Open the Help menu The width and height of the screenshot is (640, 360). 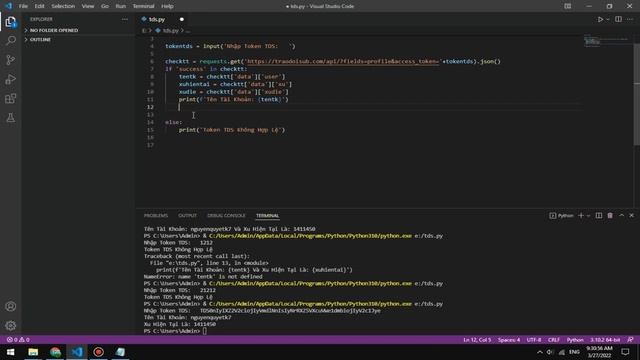click(x=167, y=6)
